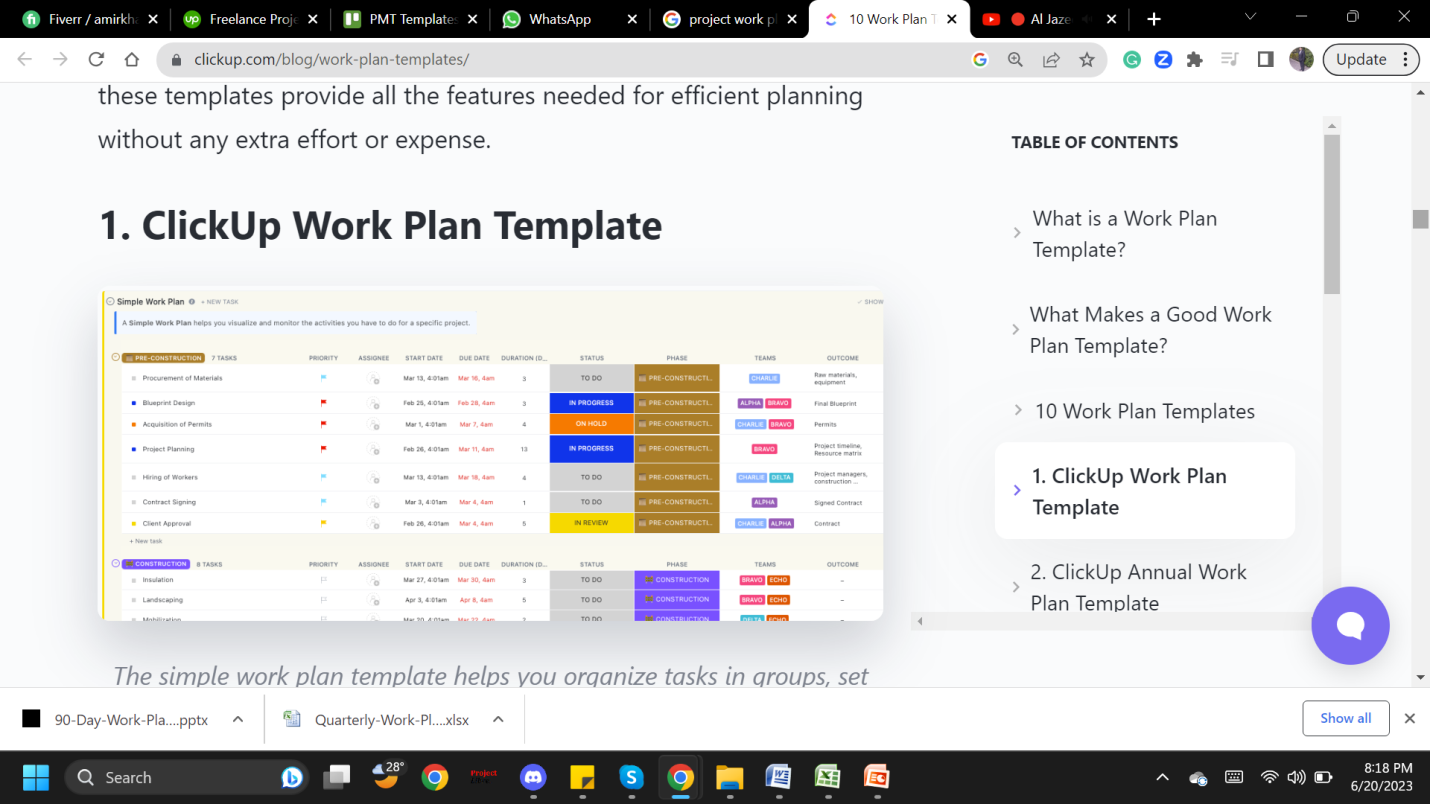Open the Bing icon in search box
Viewport: 1430px width, 804px height.
coord(292,777)
